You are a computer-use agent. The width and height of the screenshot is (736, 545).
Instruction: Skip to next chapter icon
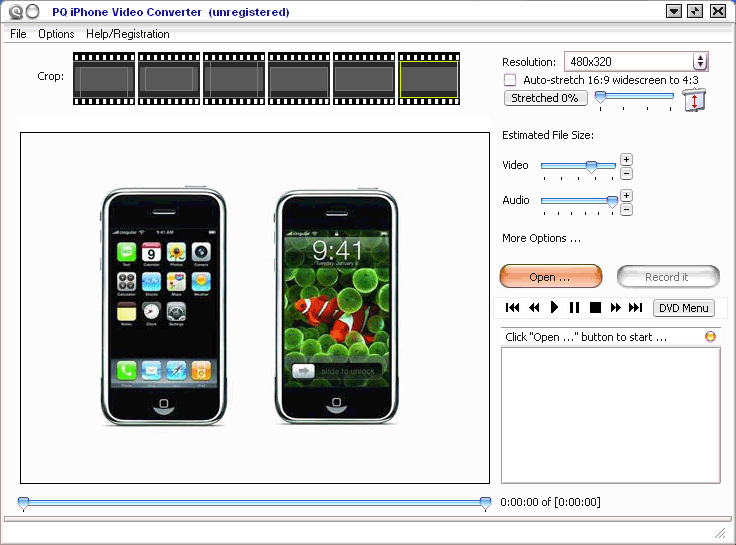pos(635,308)
